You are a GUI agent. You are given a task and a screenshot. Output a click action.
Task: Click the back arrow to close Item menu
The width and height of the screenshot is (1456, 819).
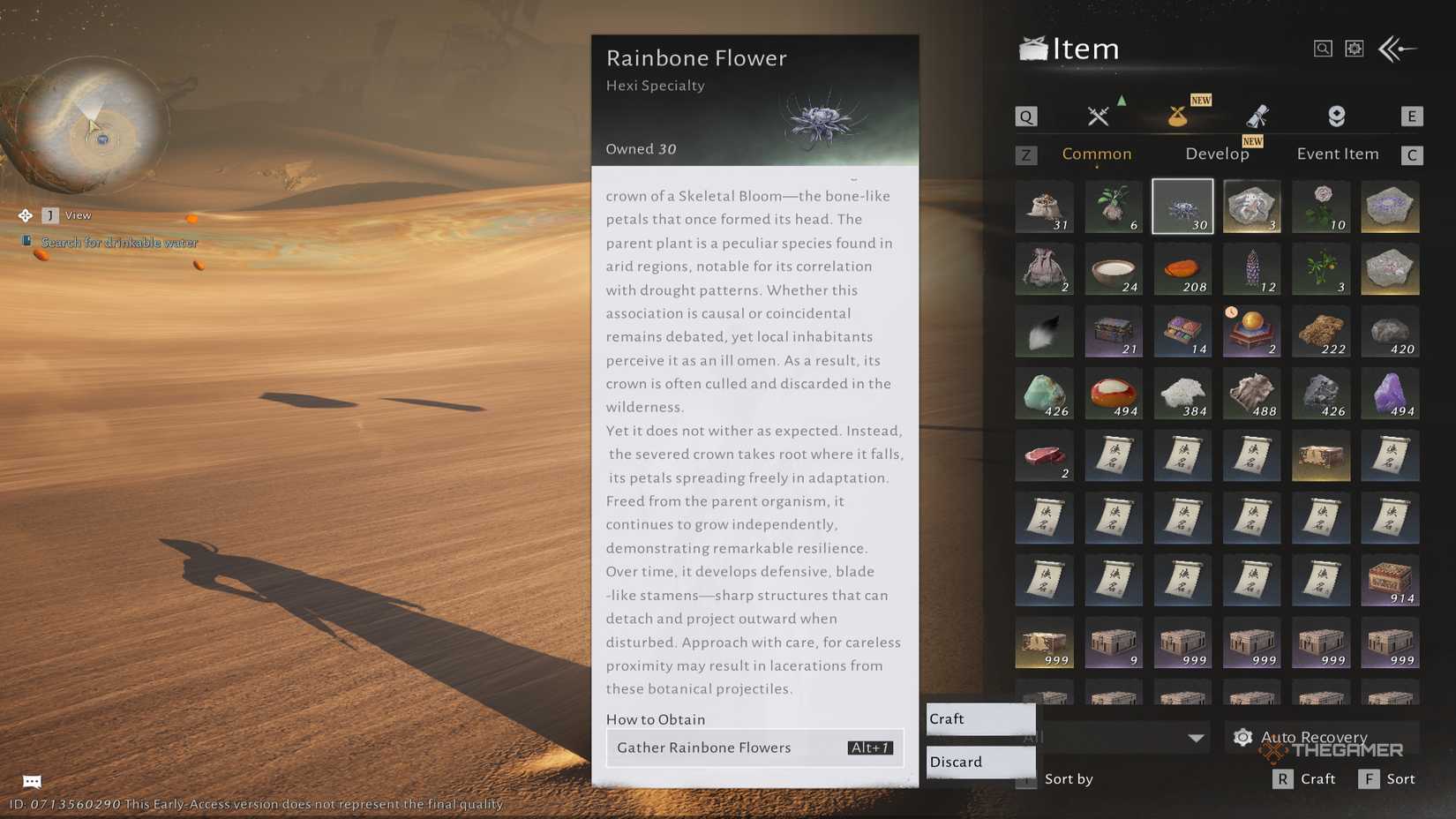pos(1398,49)
